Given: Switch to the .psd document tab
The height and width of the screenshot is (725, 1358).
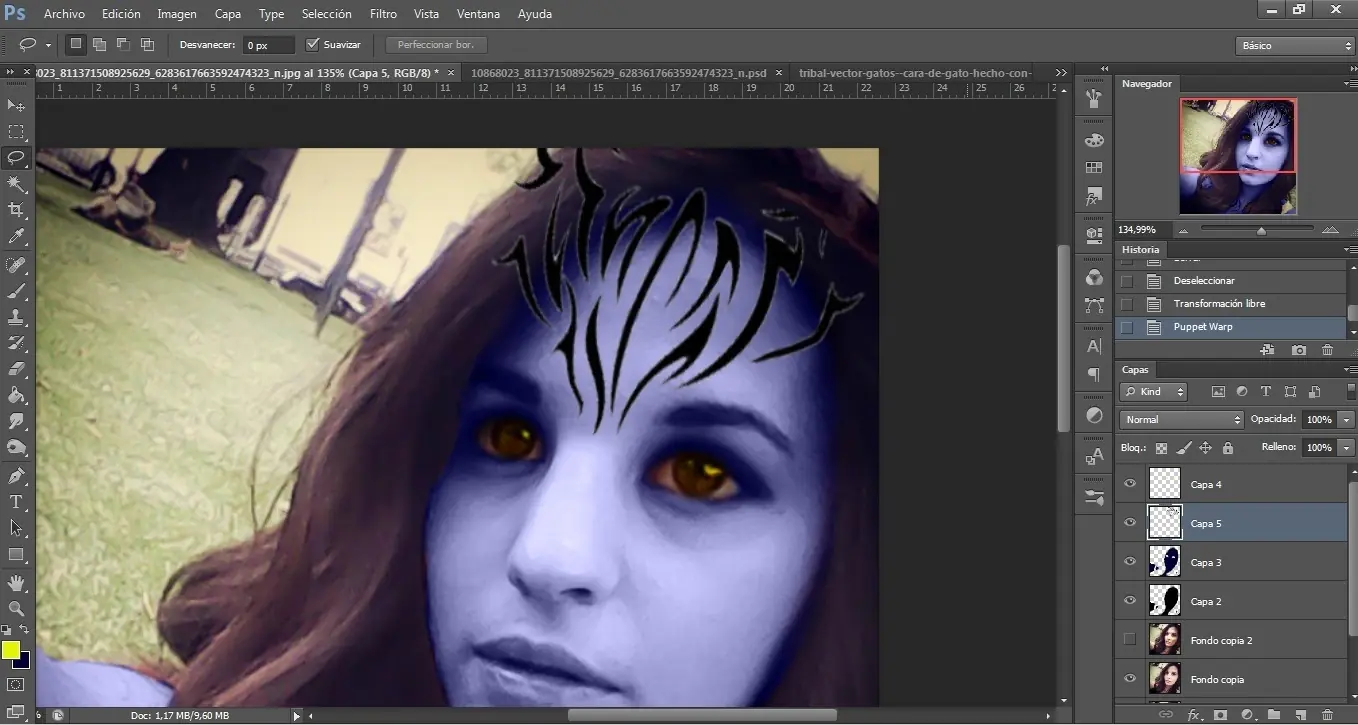Looking at the screenshot, I should coord(618,73).
